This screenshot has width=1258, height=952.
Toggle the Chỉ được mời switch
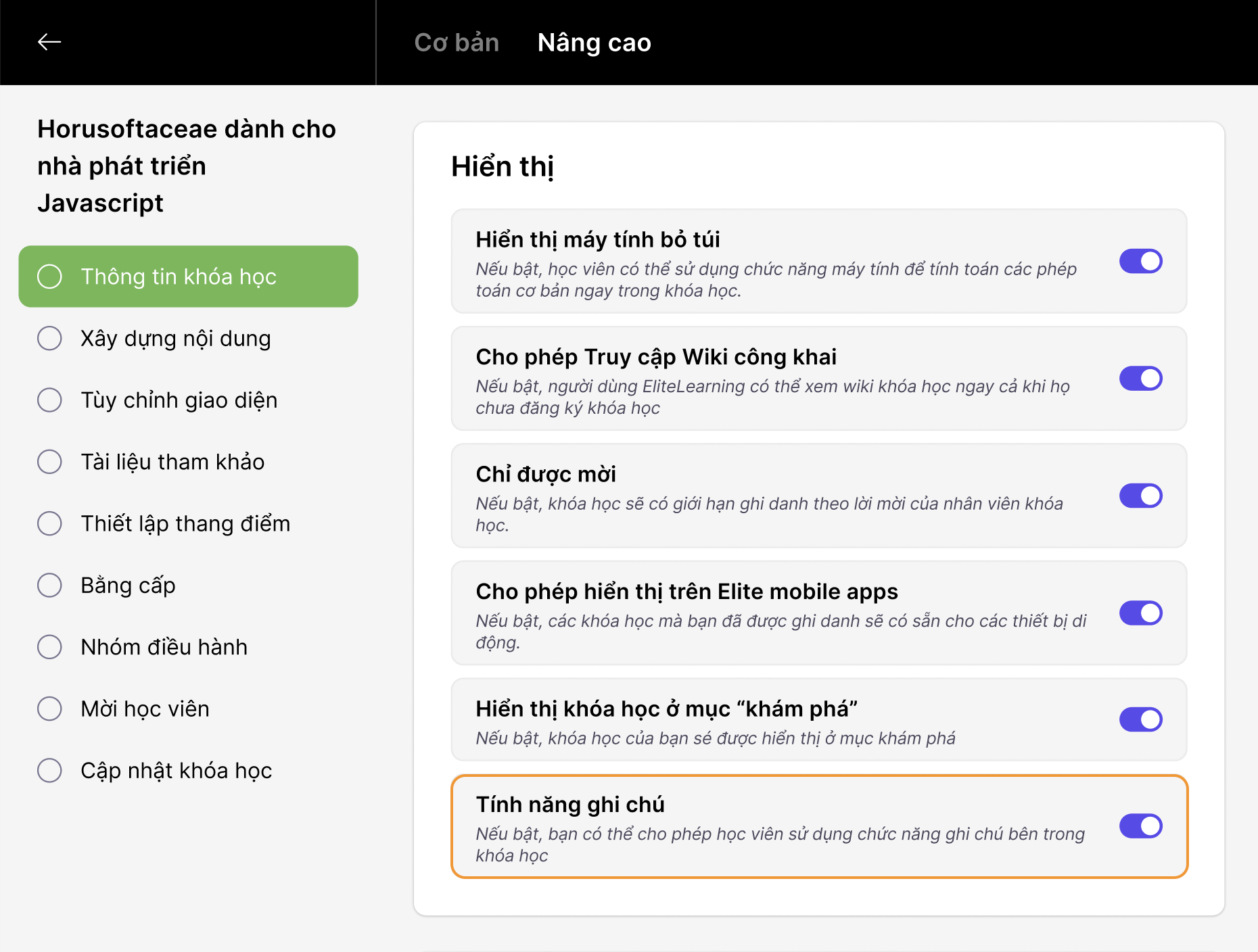[x=1140, y=496]
